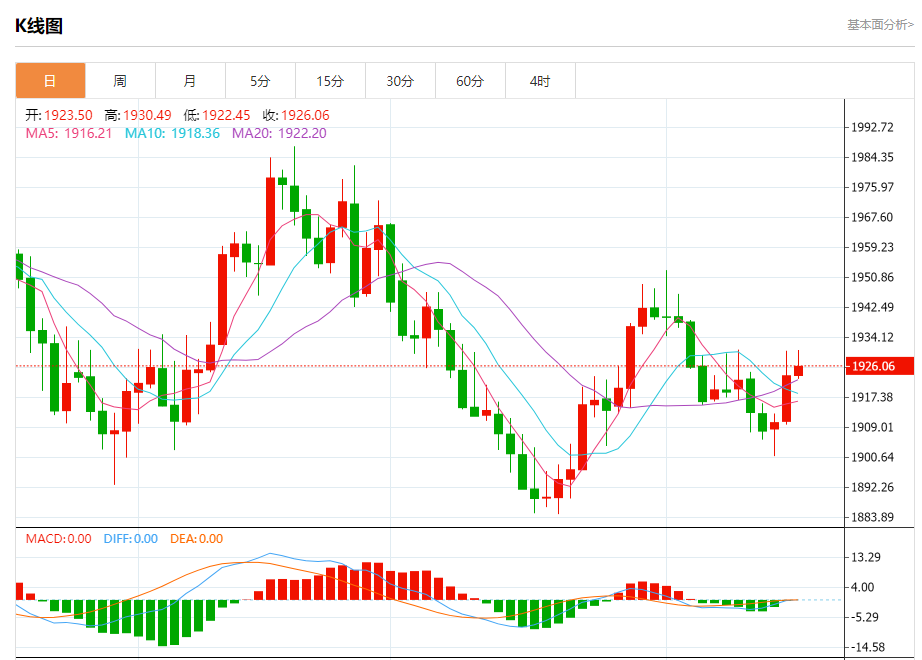Open the 60分 interval tab

point(470,81)
